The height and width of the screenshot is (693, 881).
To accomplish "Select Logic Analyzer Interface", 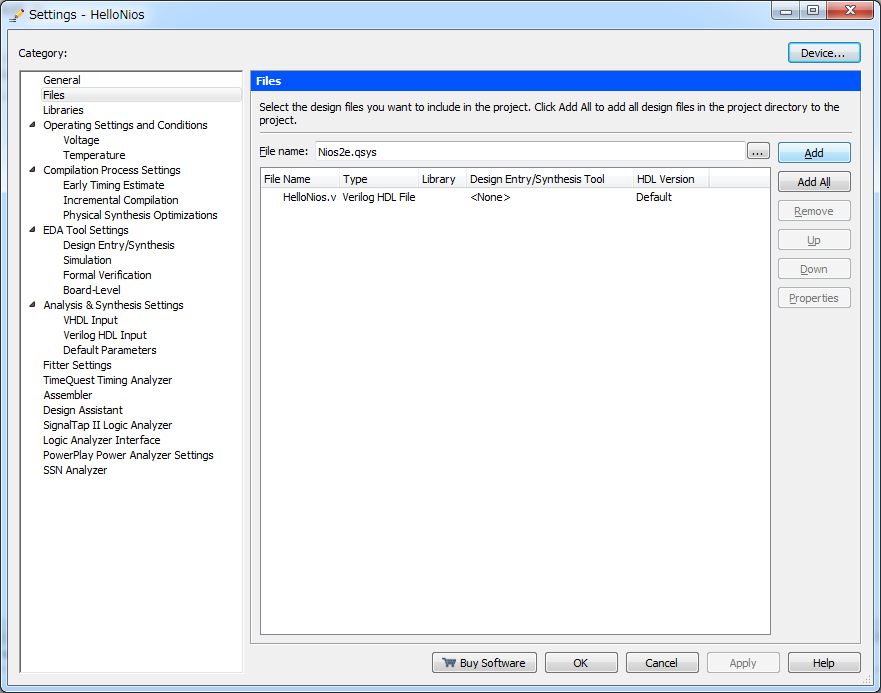I will (102, 440).
